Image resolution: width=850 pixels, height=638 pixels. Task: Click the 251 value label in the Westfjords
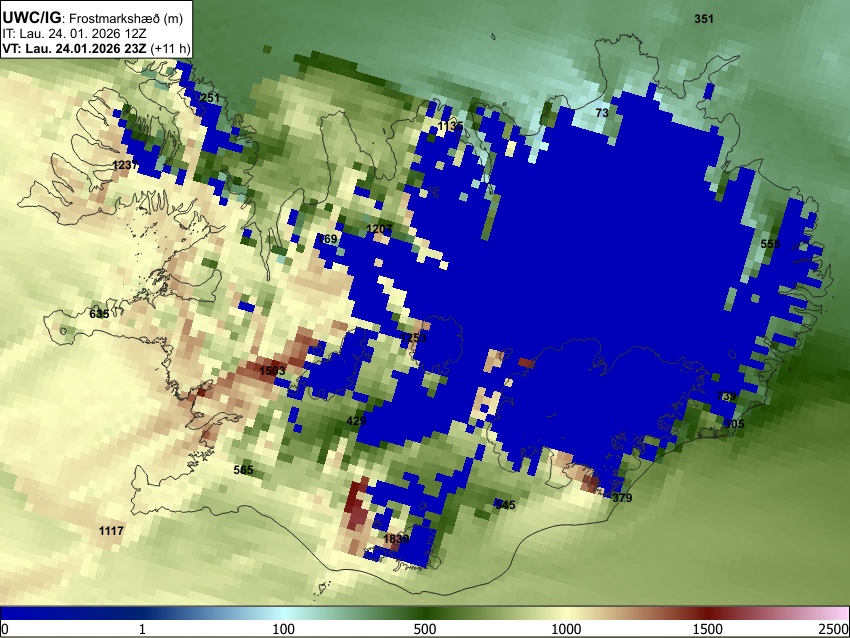pyautogui.click(x=210, y=98)
